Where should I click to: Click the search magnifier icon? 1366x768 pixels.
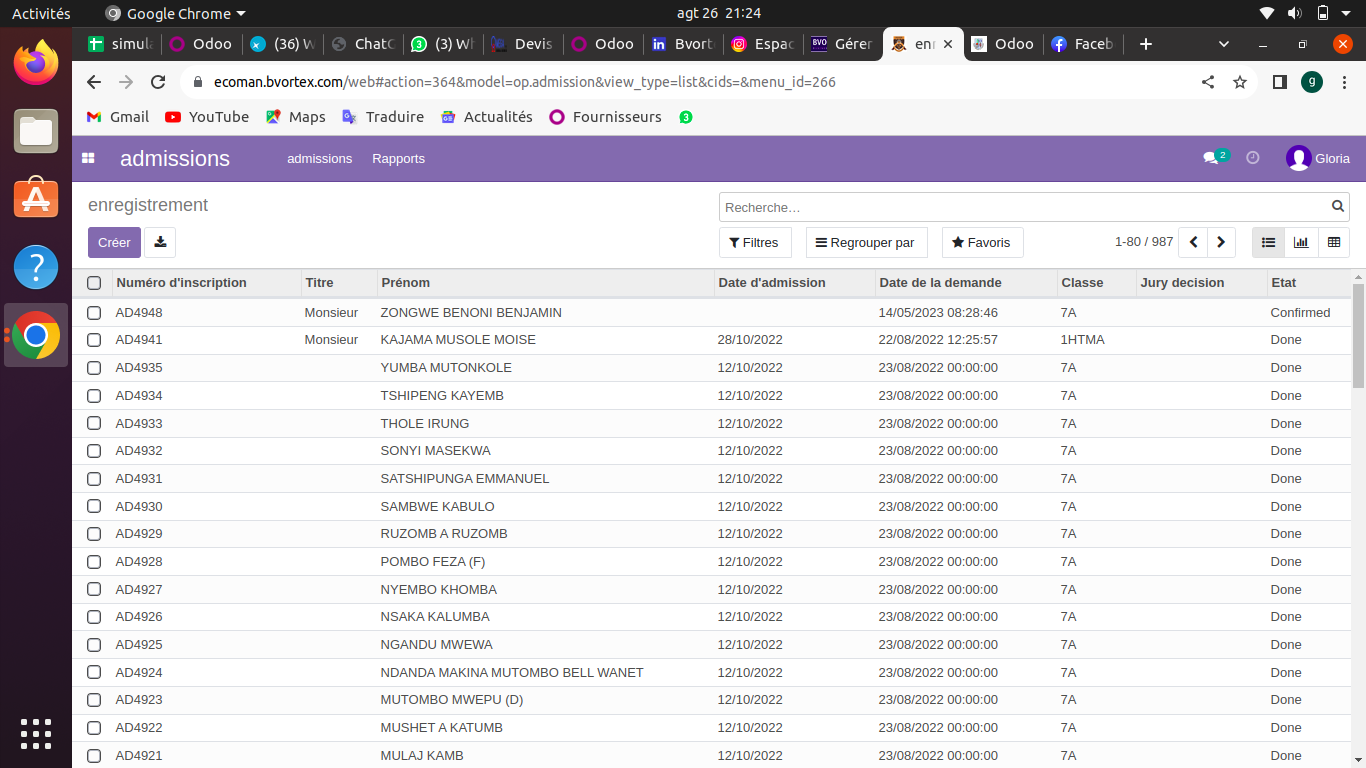[x=1338, y=207]
